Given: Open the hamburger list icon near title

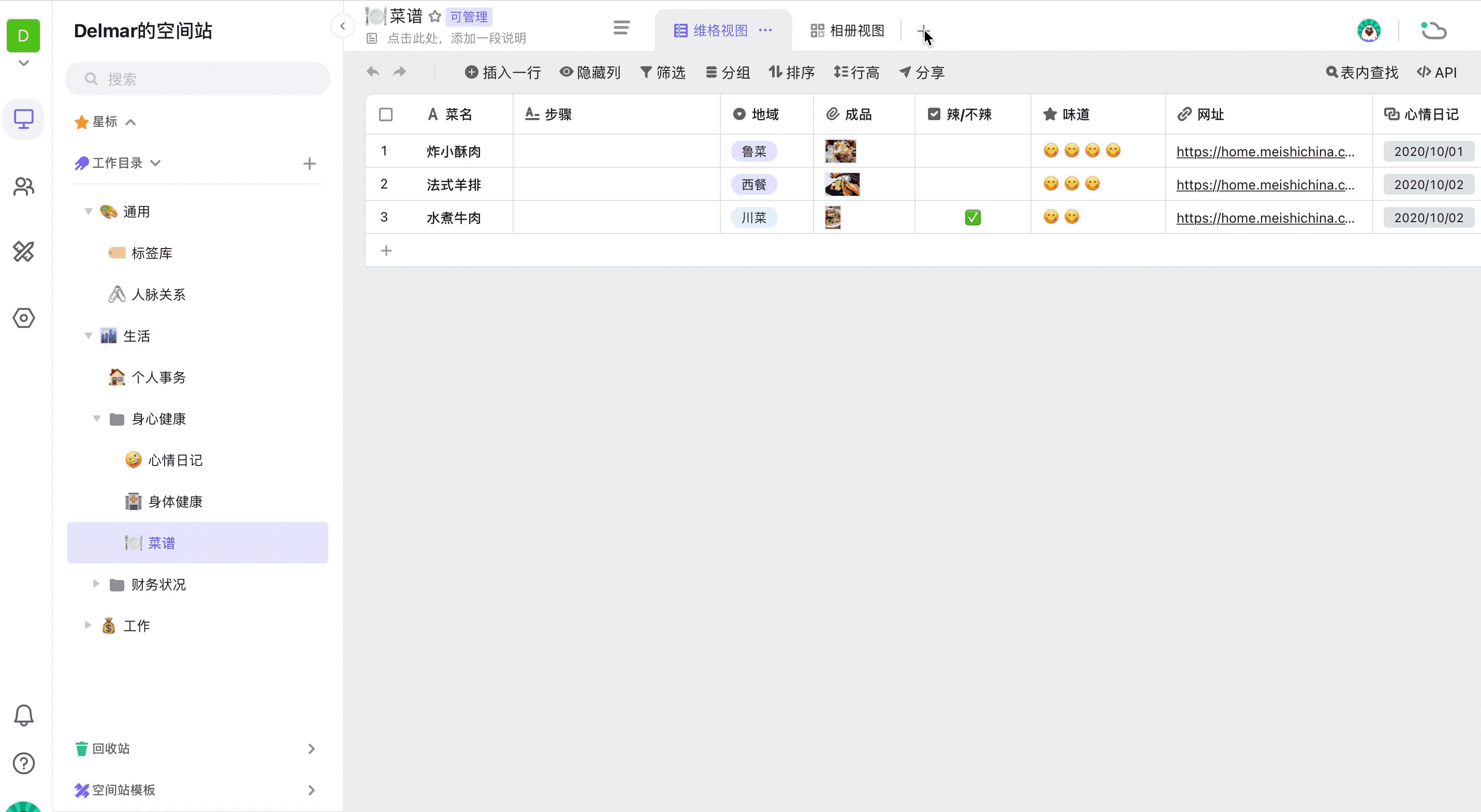Looking at the screenshot, I should pyautogui.click(x=621, y=27).
